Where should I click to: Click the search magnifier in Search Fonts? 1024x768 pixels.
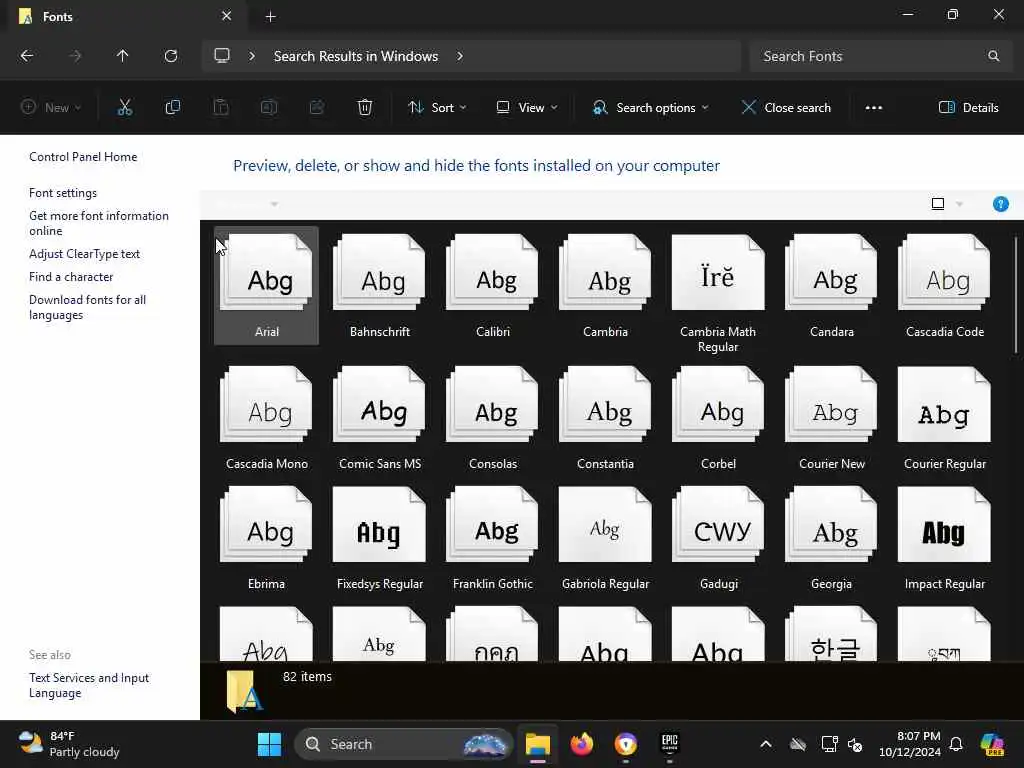(993, 56)
